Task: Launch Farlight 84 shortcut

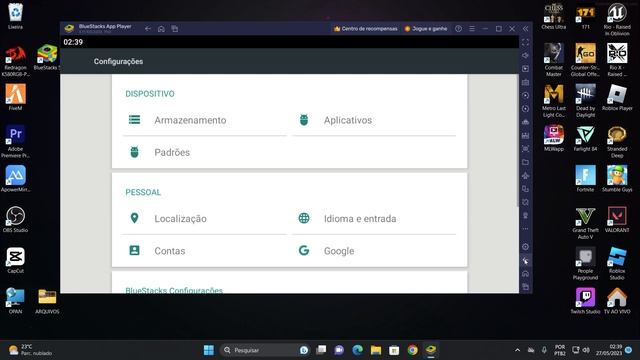Action: click(585, 138)
